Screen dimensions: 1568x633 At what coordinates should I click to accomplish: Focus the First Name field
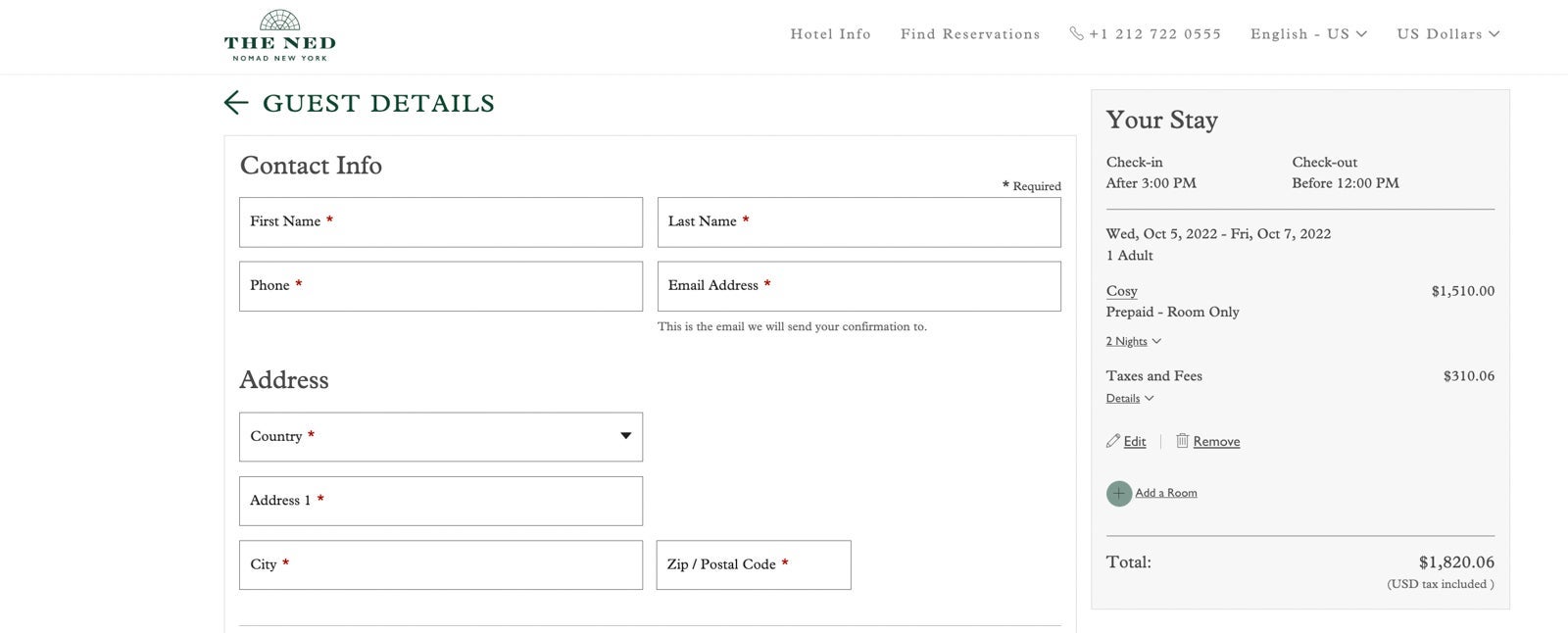pos(440,222)
